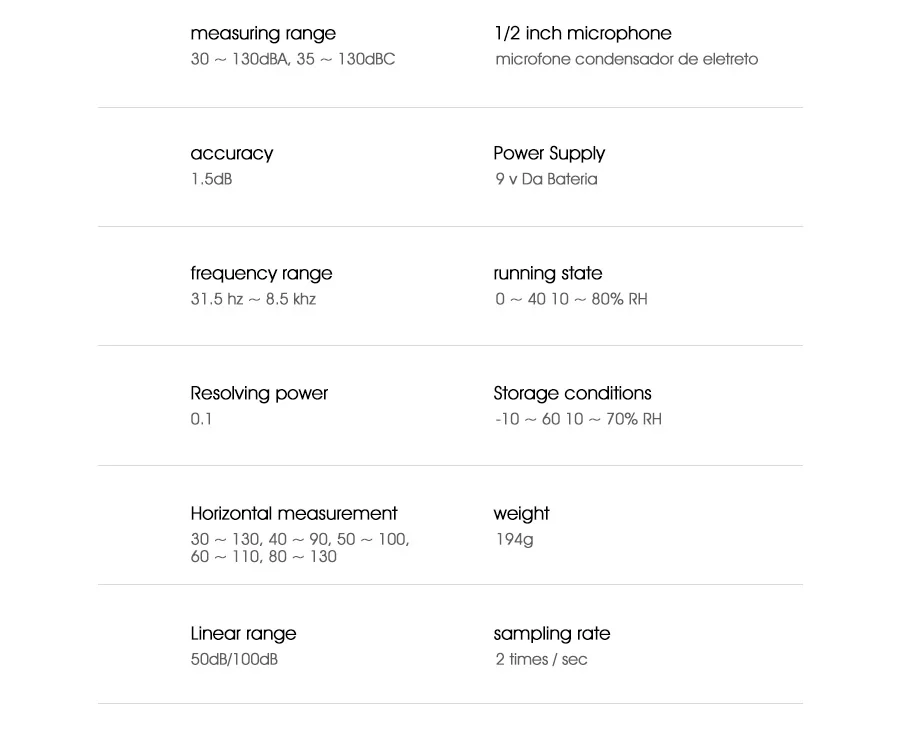The height and width of the screenshot is (731, 900).
Task: Click the '1/2 inch microphone' heading
Action: click(583, 33)
